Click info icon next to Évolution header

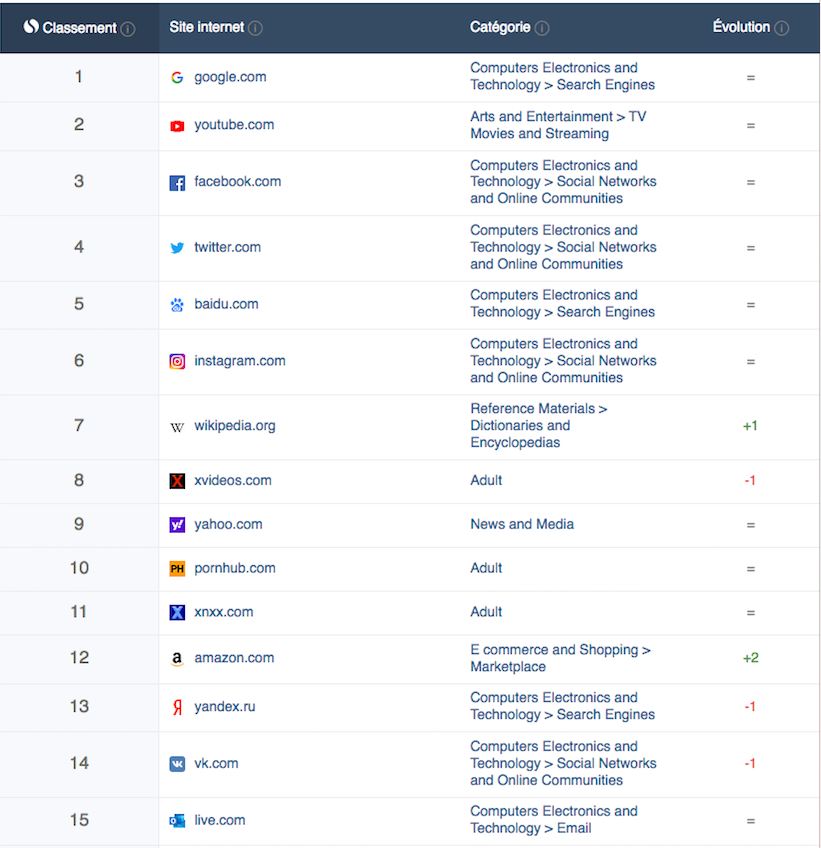pyautogui.click(x=781, y=28)
